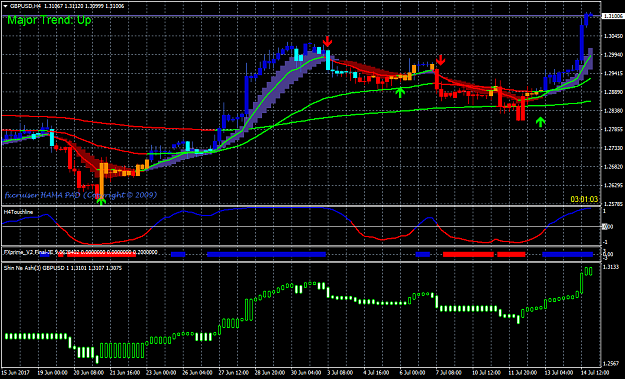Click the 1.3133 value on the Shin Ne Ashi scale
Screen dimensions: 625x379
click(x=611, y=267)
